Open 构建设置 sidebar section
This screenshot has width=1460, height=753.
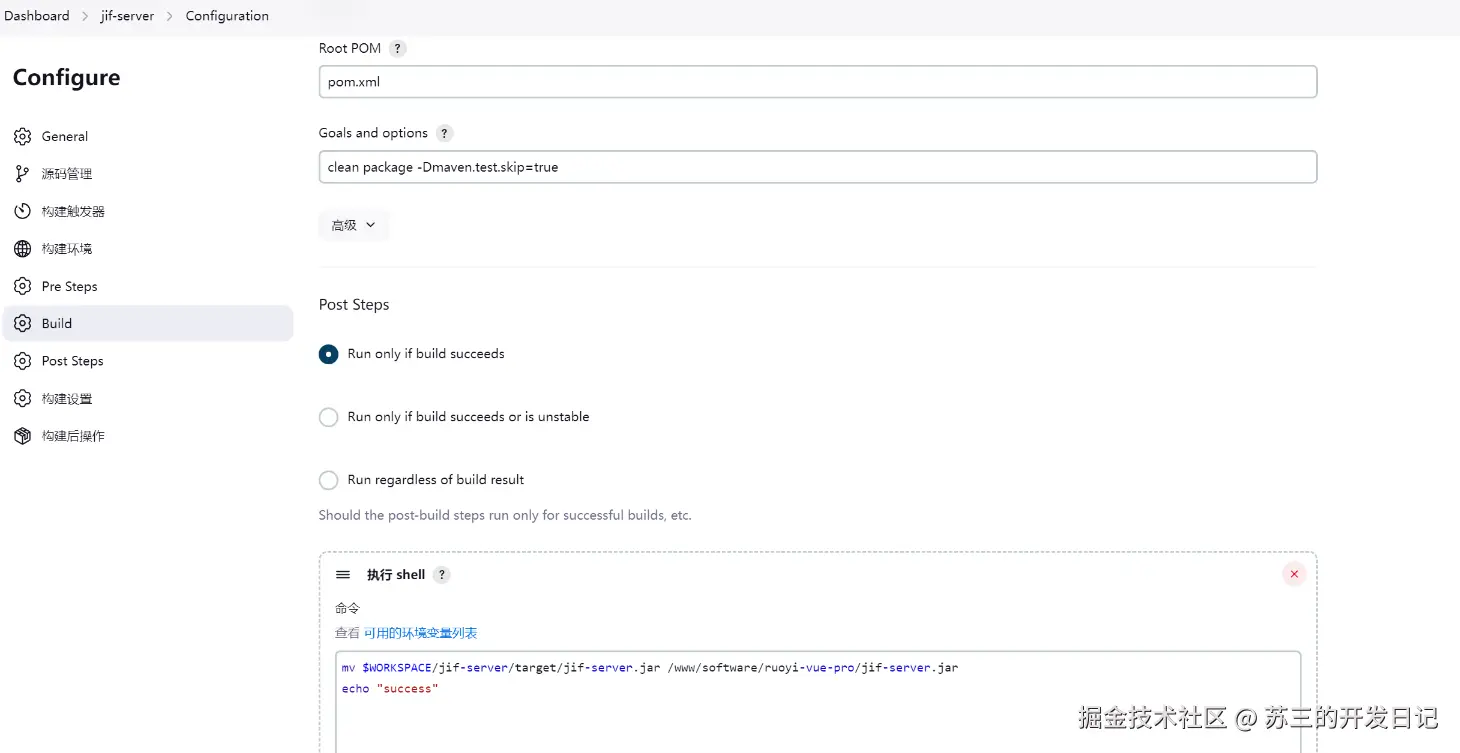(66, 399)
